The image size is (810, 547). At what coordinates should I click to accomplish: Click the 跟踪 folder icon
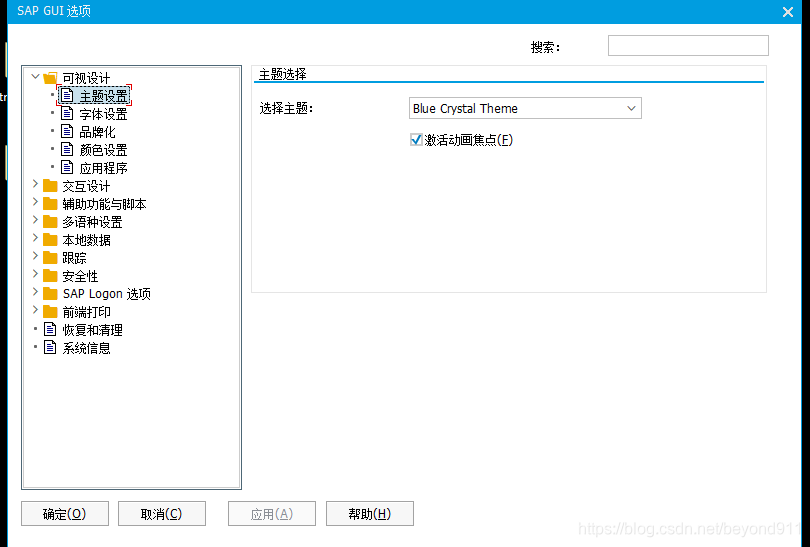coord(50,258)
